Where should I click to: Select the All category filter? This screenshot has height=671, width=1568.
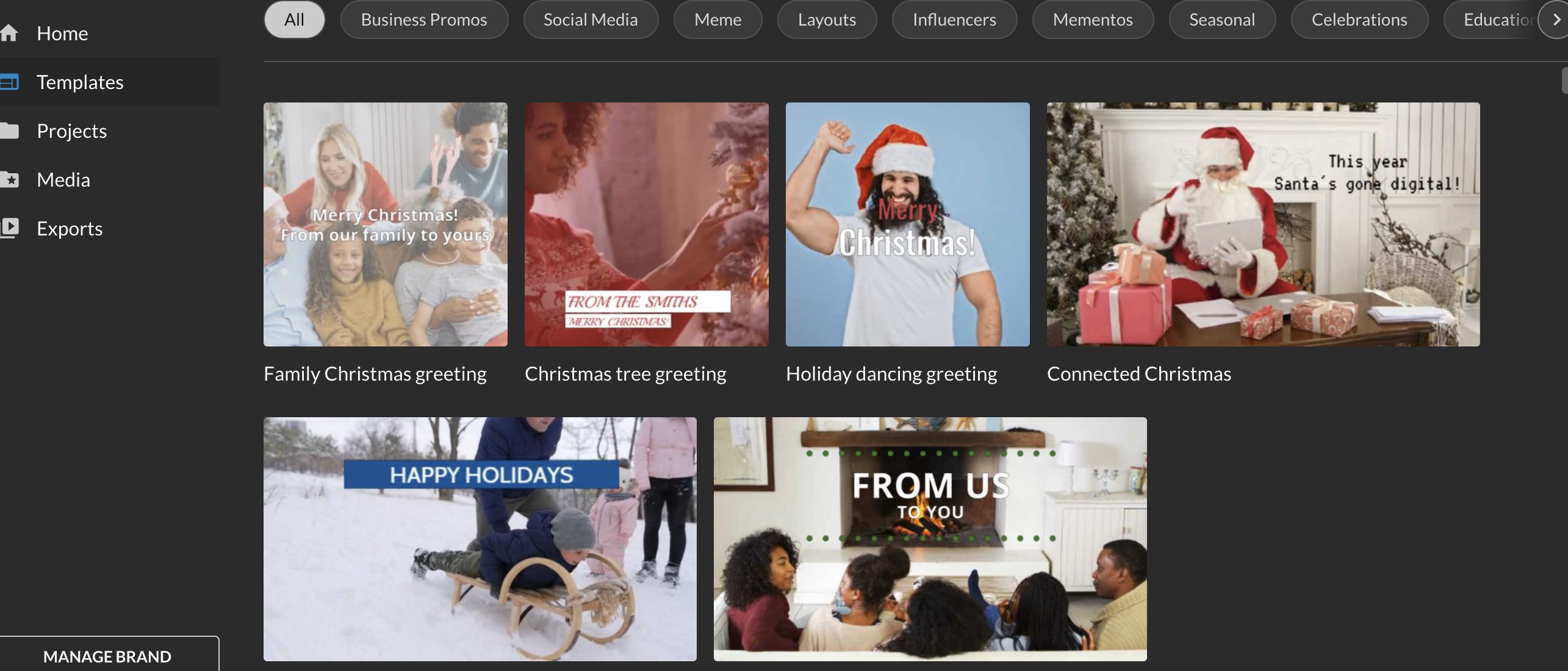[x=294, y=20]
